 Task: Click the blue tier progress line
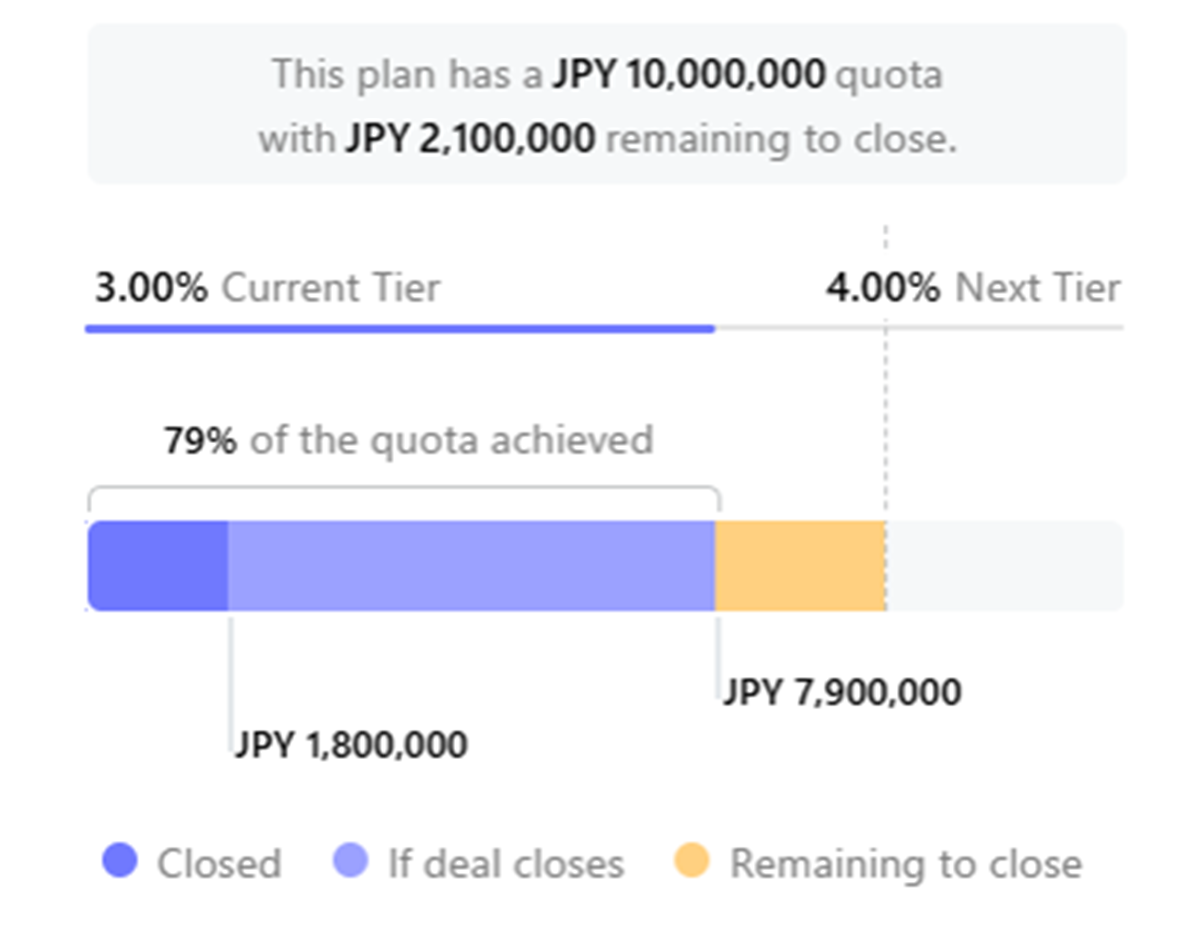(x=400, y=328)
